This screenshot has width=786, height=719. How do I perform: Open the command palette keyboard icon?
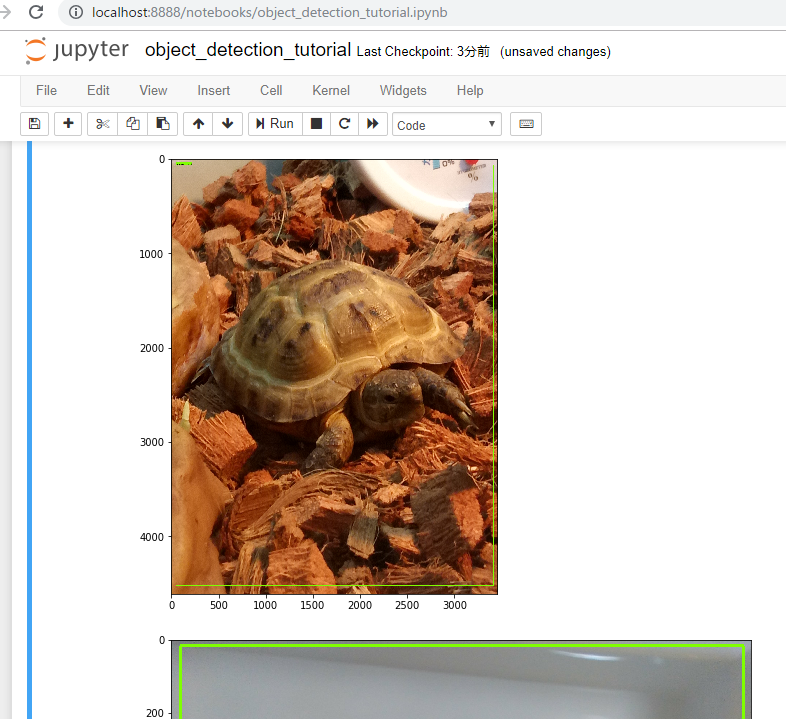[526, 124]
